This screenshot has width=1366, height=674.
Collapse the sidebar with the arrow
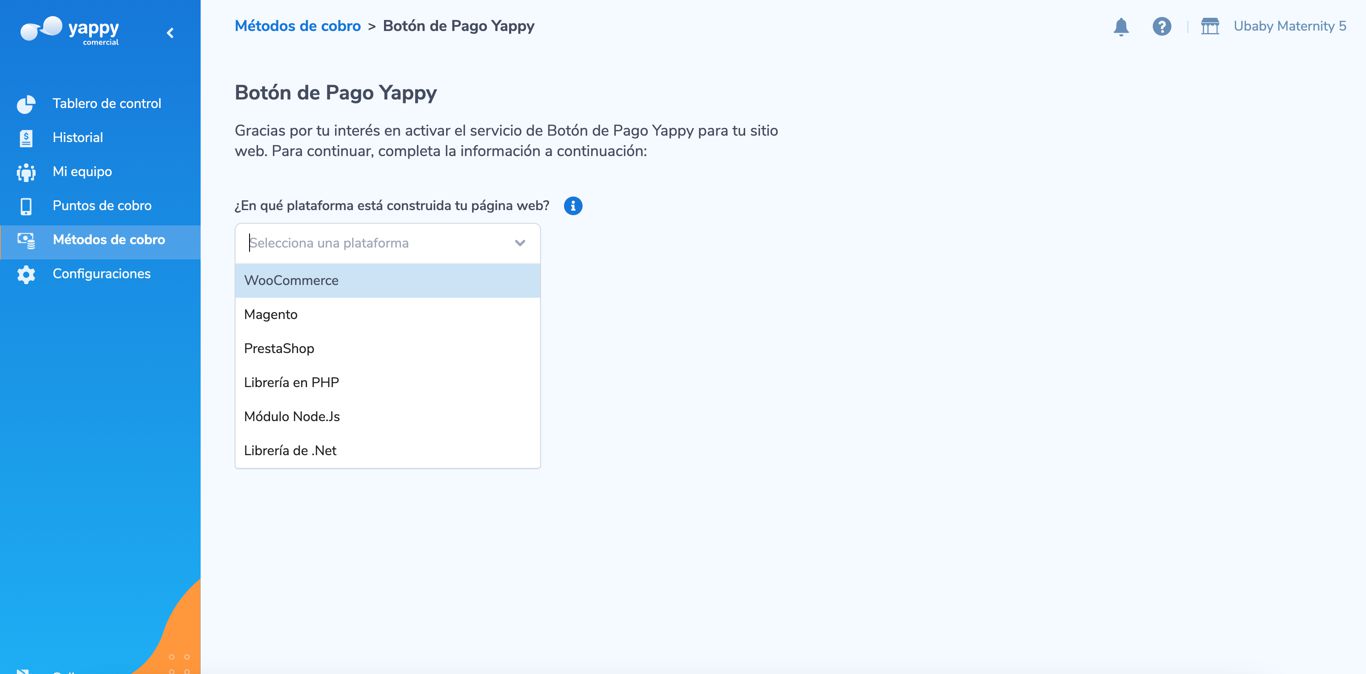pyautogui.click(x=170, y=33)
